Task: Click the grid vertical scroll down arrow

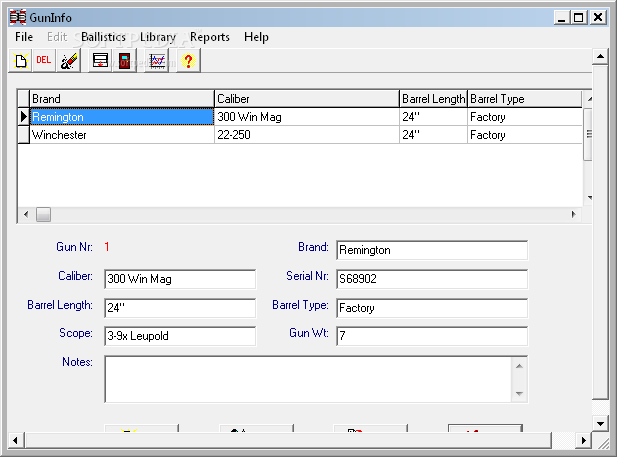Action: tap(589, 198)
